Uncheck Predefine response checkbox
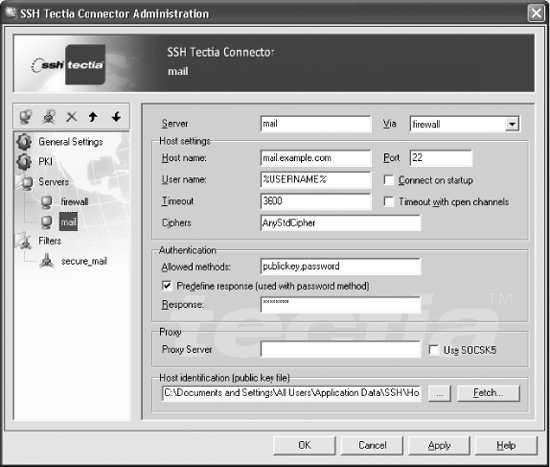Image resolution: width=550 pixels, height=467 pixels. [x=167, y=286]
